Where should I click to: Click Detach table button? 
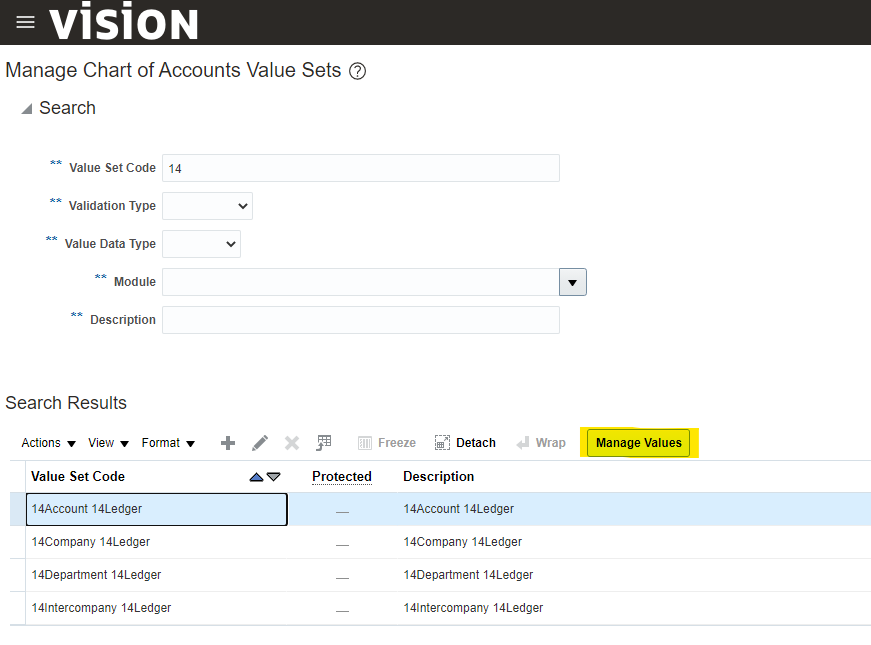[465, 443]
